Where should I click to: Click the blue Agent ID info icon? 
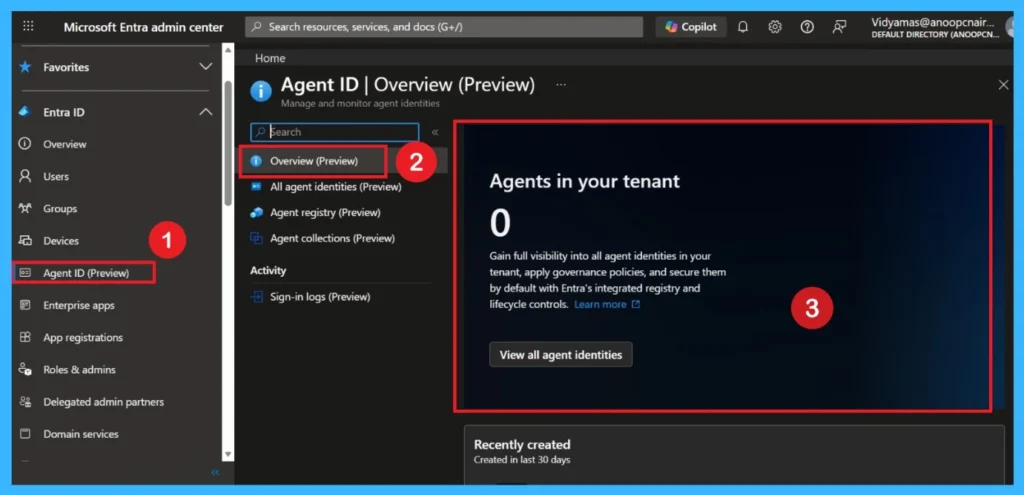261,91
